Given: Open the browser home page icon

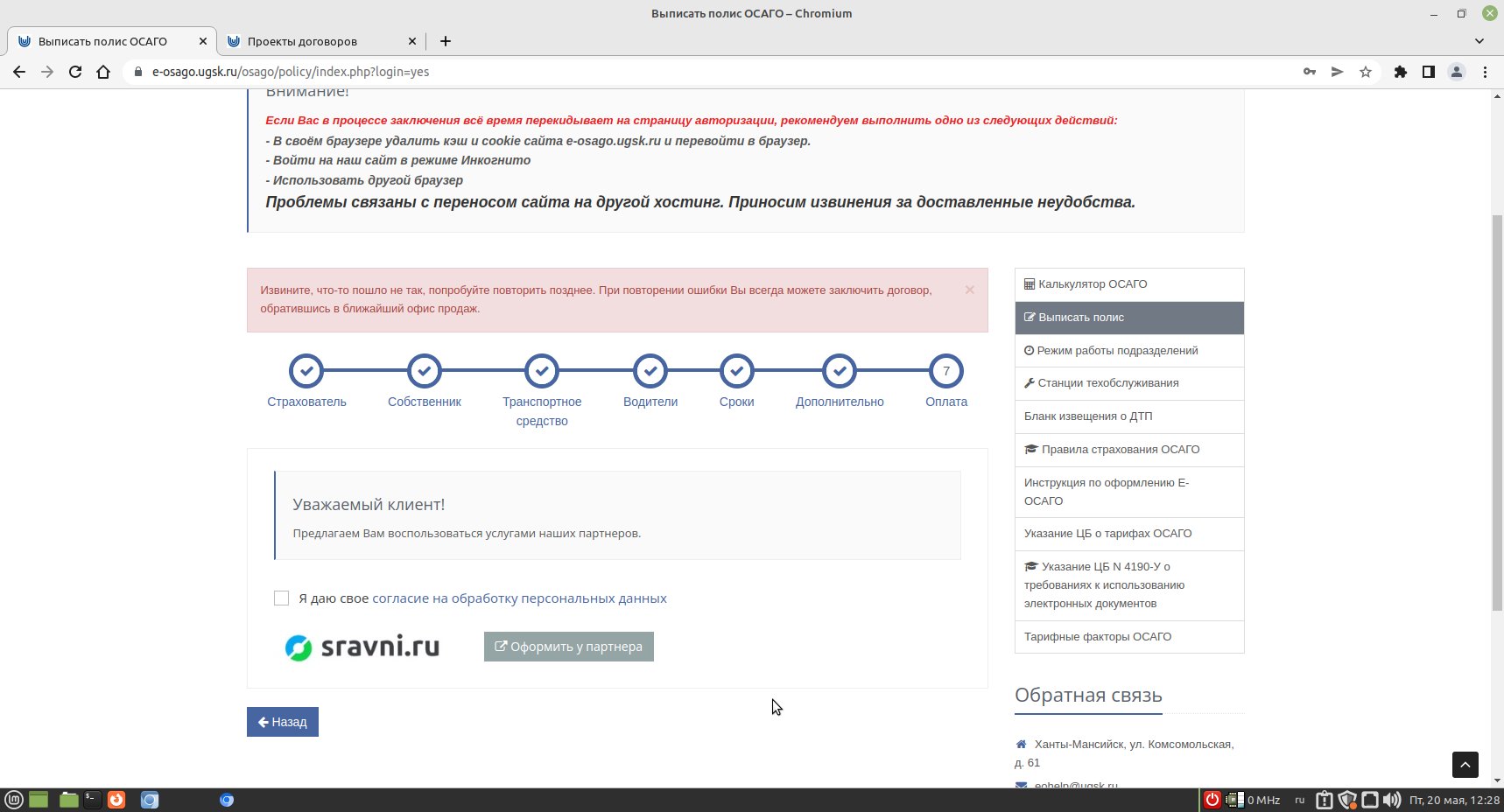Looking at the screenshot, I should (x=103, y=72).
